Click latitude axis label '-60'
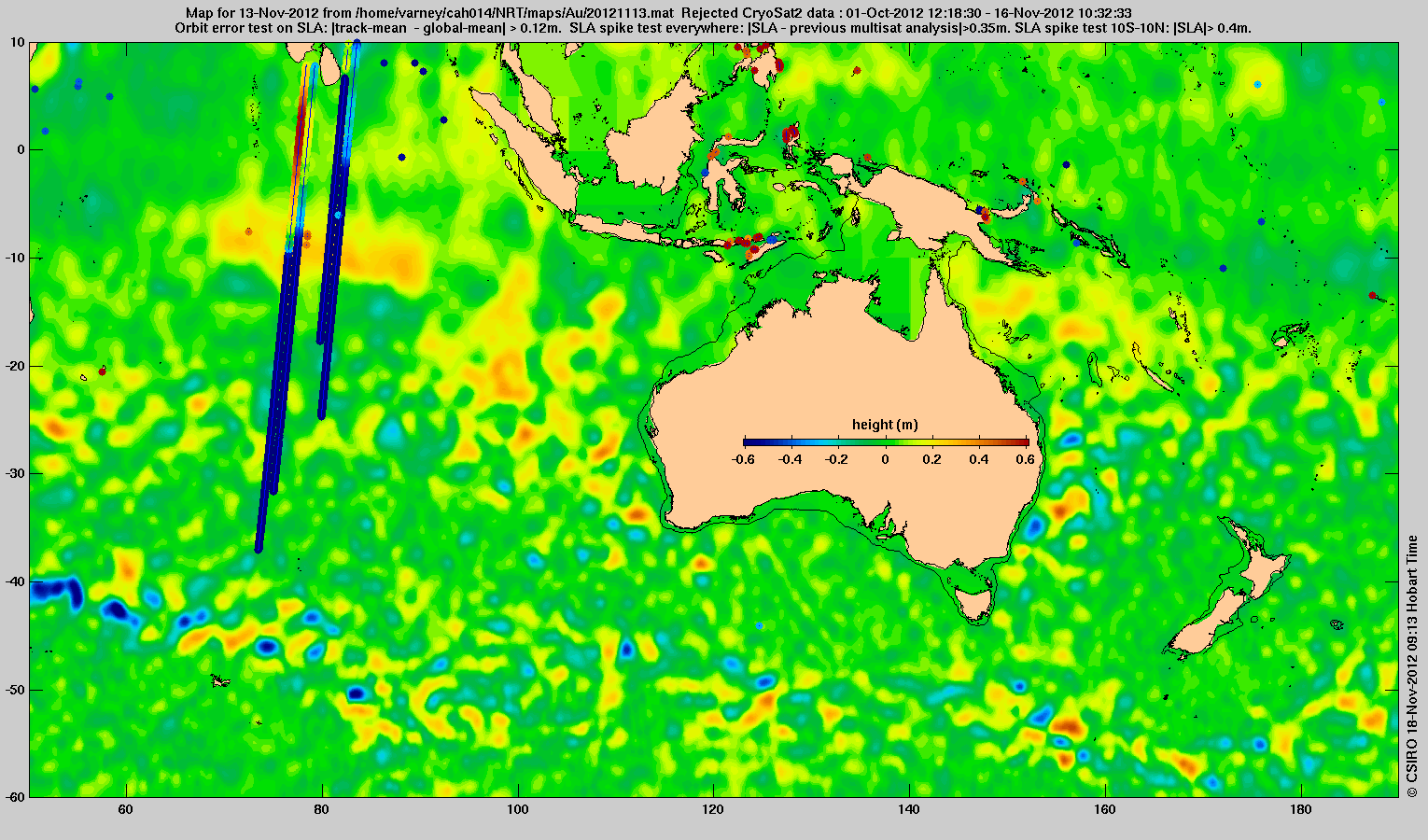 click(x=14, y=797)
